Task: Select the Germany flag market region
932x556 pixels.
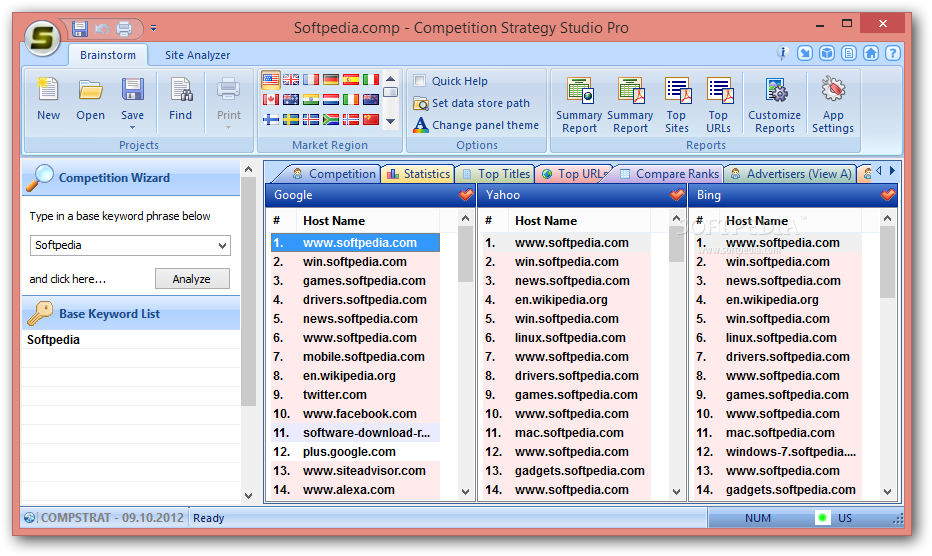Action: (x=331, y=80)
